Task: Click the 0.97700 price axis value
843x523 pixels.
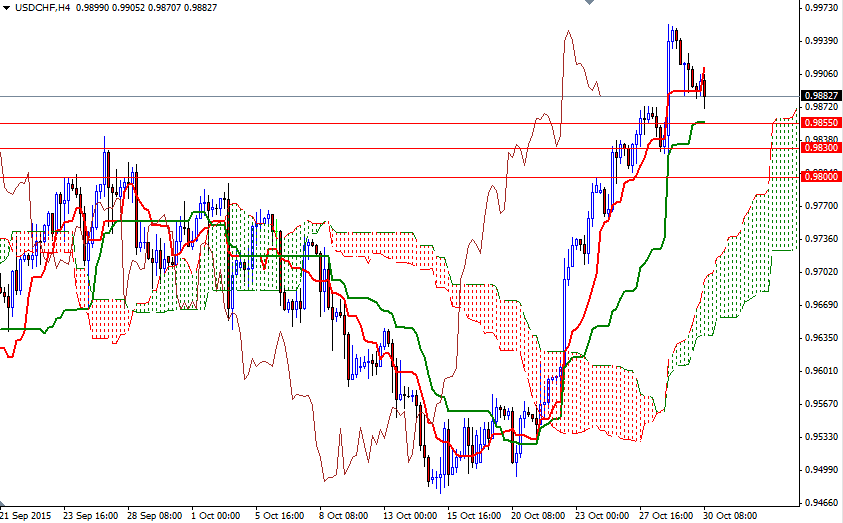Action: (821, 205)
